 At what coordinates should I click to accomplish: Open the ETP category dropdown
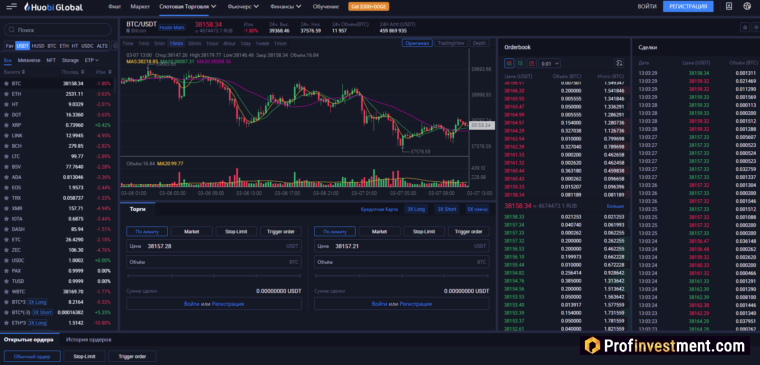91,61
